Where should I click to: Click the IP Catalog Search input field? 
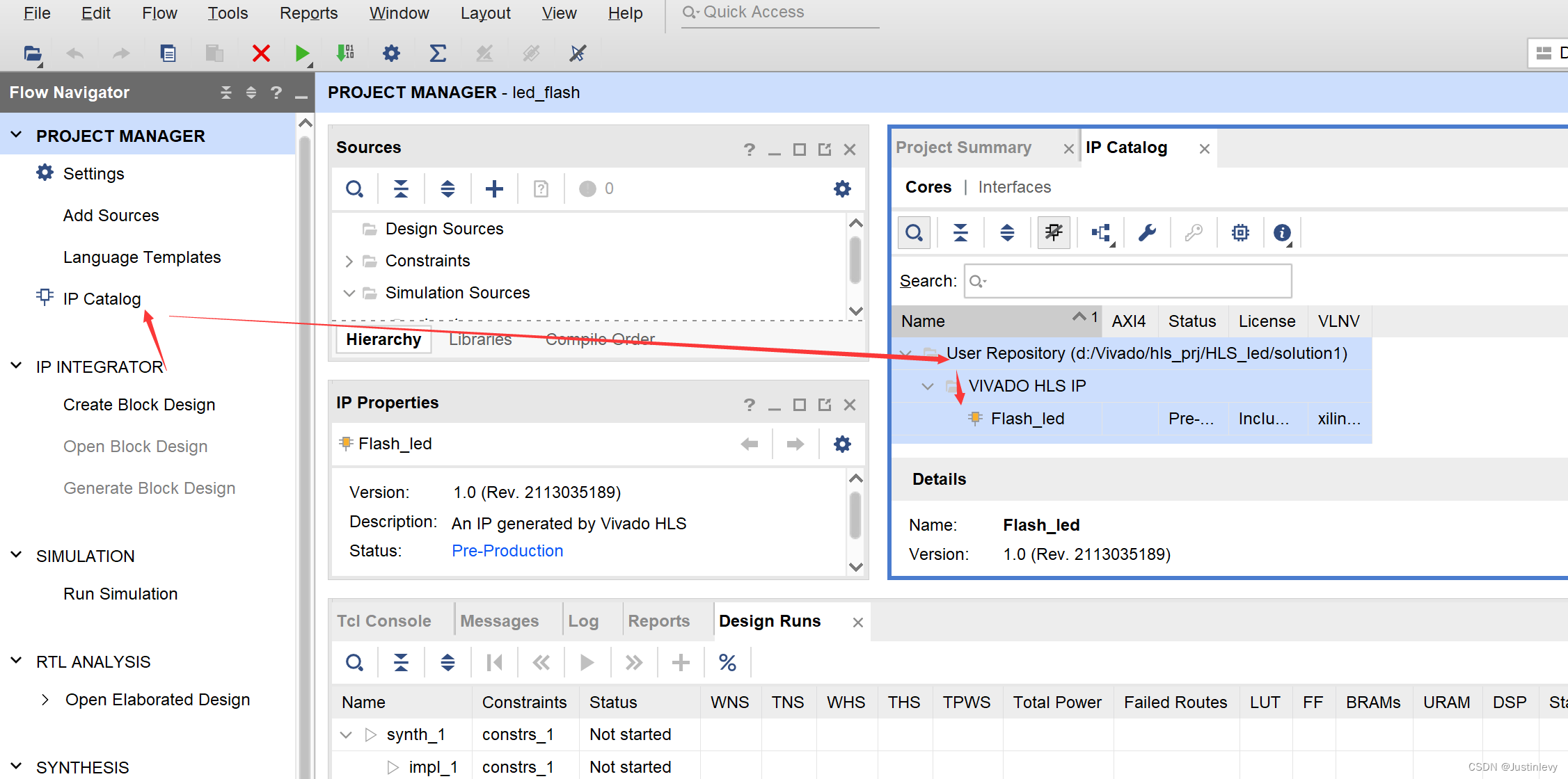1127,281
